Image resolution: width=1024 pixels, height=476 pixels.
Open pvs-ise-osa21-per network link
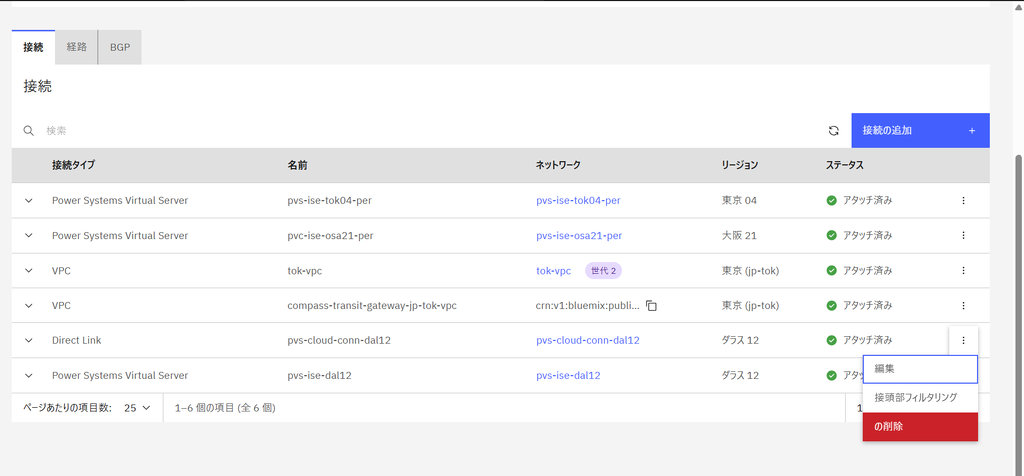click(x=579, y=235)
